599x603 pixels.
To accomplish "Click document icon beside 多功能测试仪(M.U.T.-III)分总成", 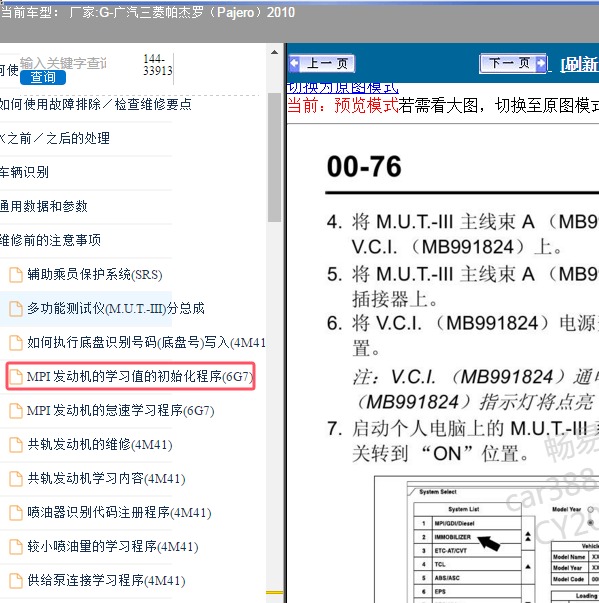I will click(x=16, y=308).
